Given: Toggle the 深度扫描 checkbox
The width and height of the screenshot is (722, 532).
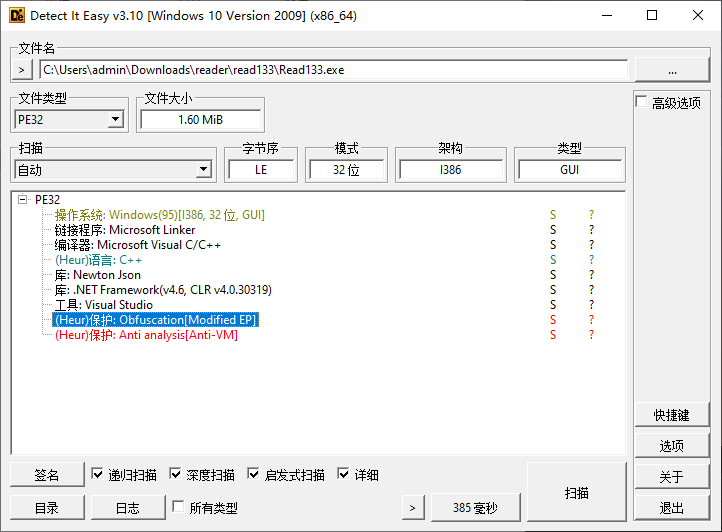Looking at the screenshot, I should (x=175, y=474).
